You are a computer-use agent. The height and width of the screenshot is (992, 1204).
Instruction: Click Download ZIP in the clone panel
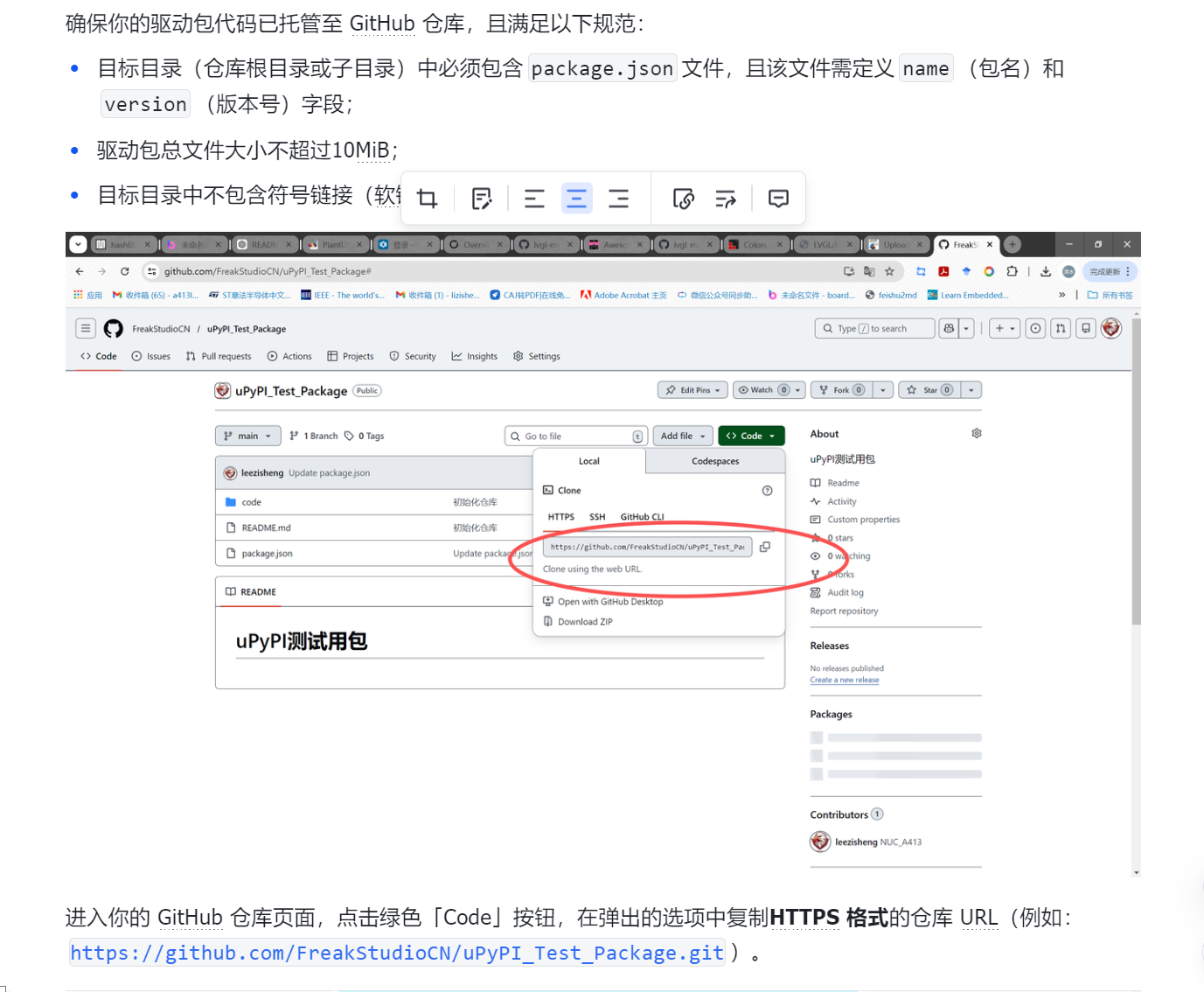(x=585, y=622)
